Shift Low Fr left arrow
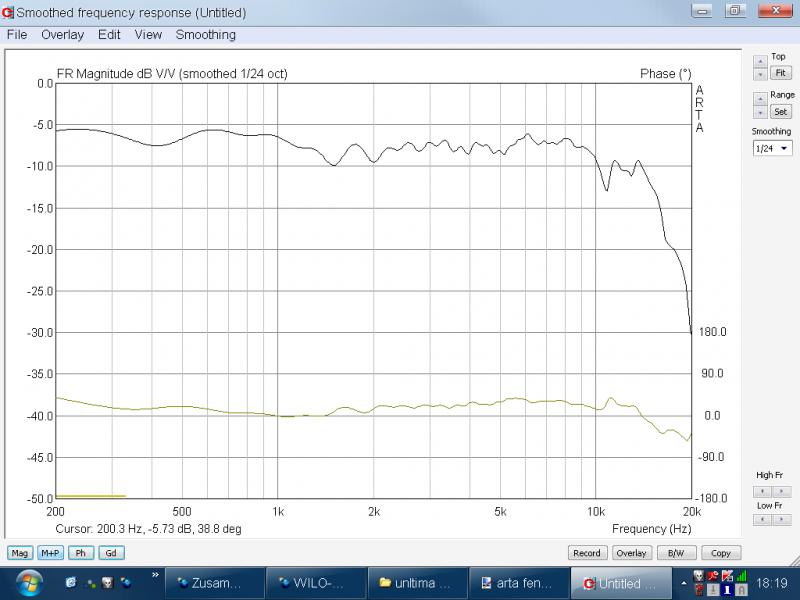800x600 pixels. [763, 519]
